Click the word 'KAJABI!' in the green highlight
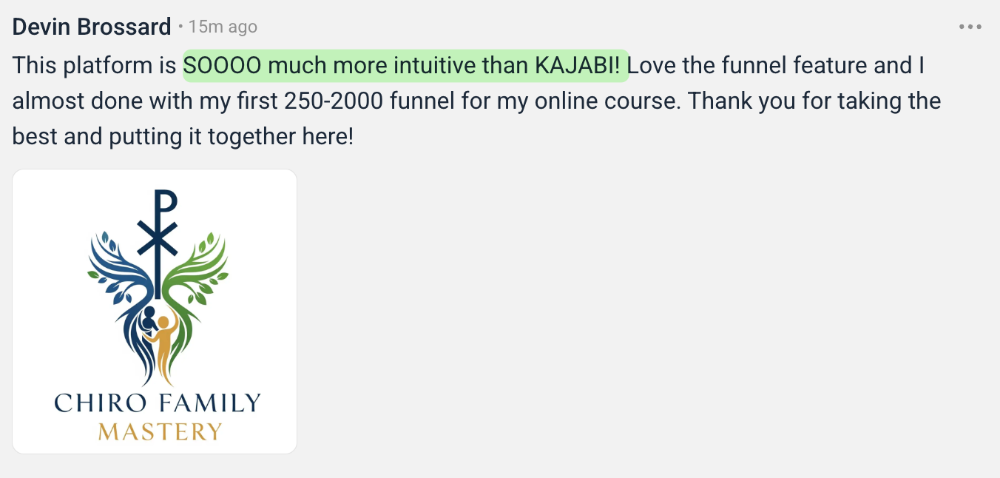1000x478 pixels. pos(578,66)
